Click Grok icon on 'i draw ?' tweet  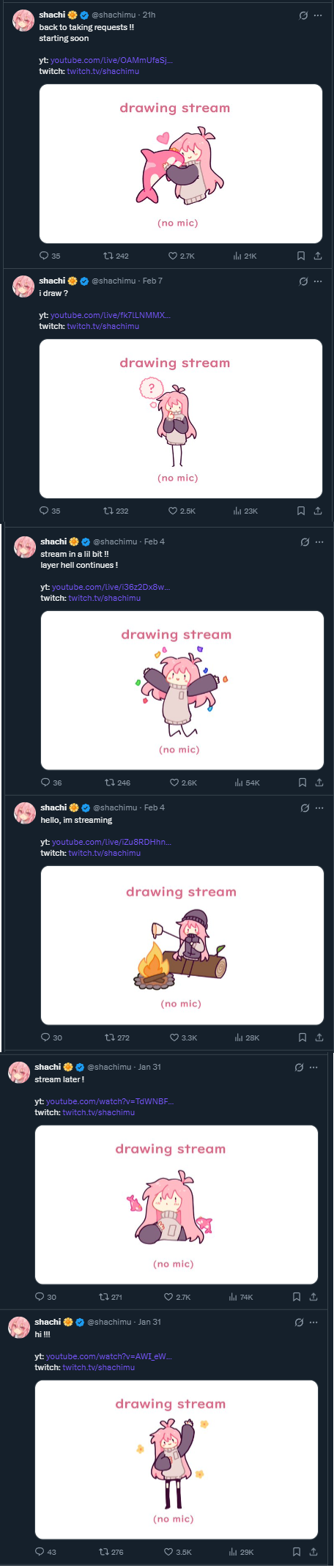click(303, 281)
